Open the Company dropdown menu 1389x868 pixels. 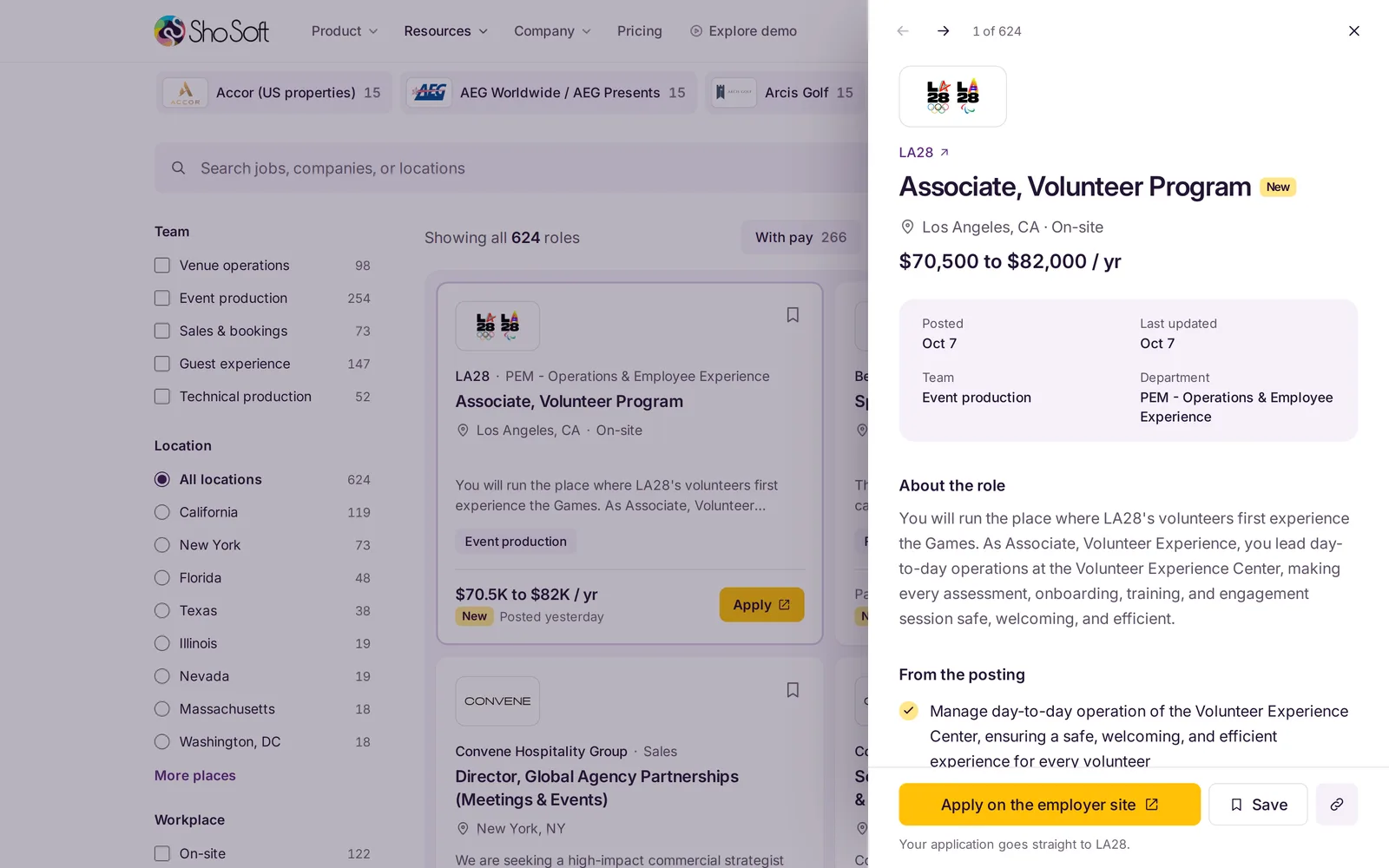click(x=553, y=31)
